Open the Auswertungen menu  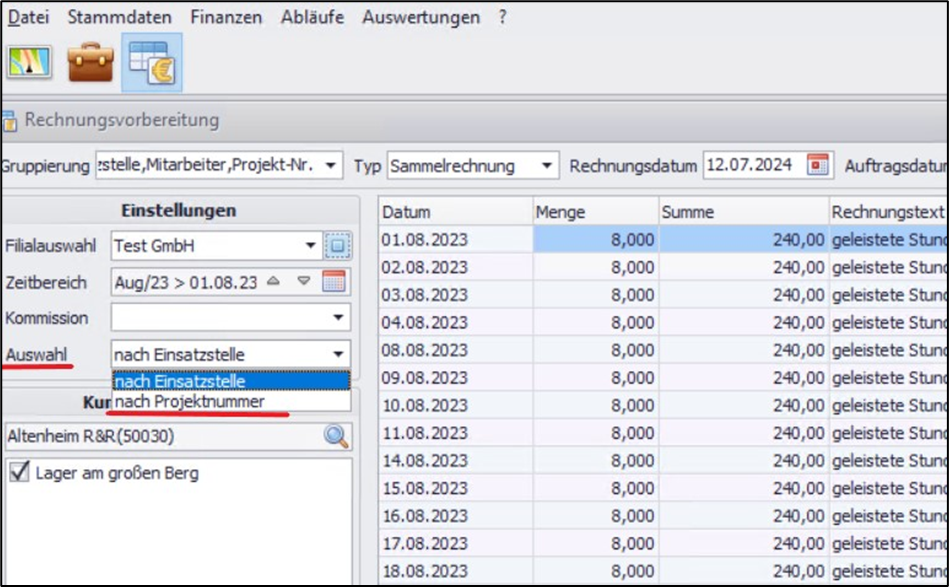(x=420, y=17)
